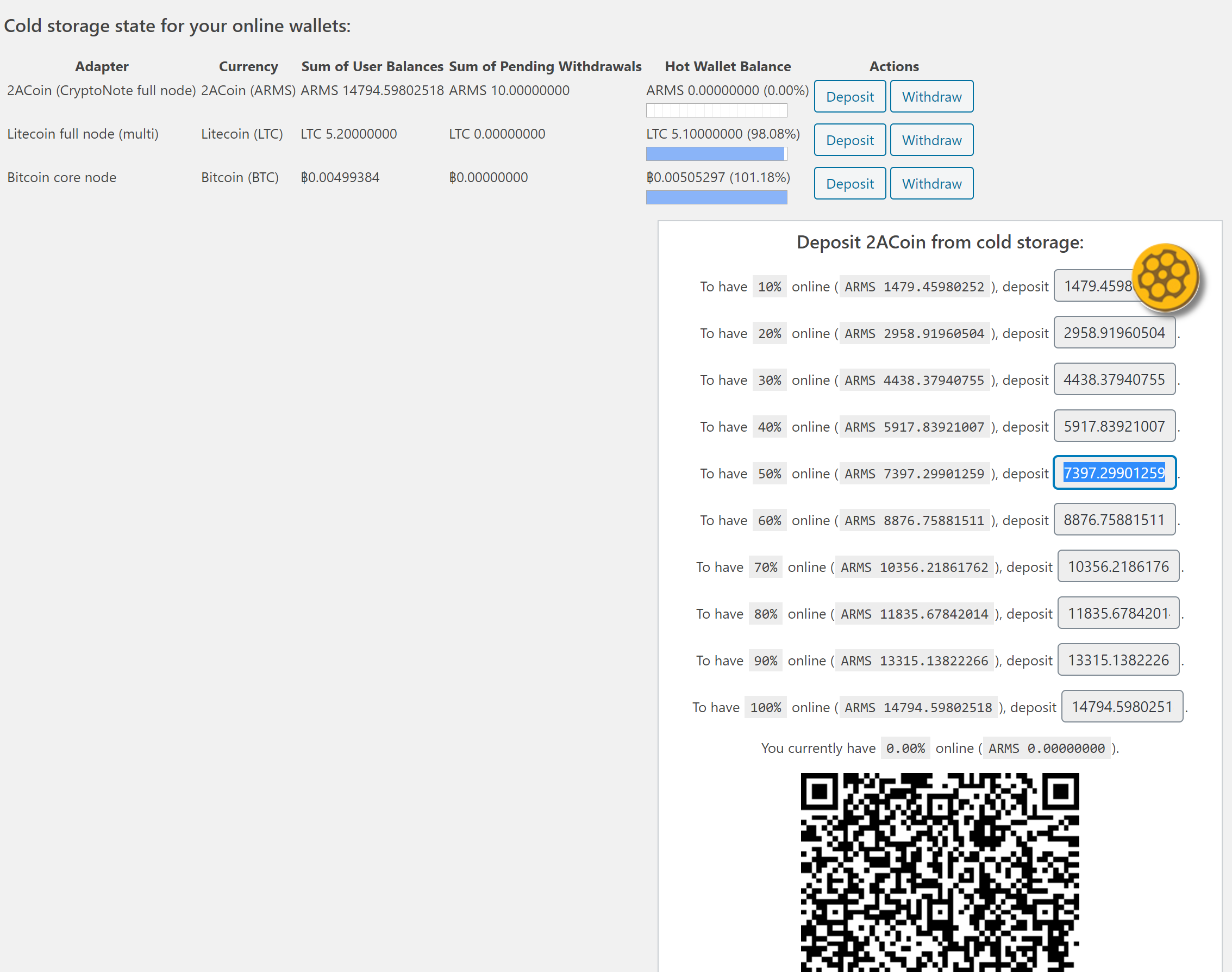This screenshot has height=972, width=1232.
Task: Select the 90% deposit amount field
Action: 1118,659
